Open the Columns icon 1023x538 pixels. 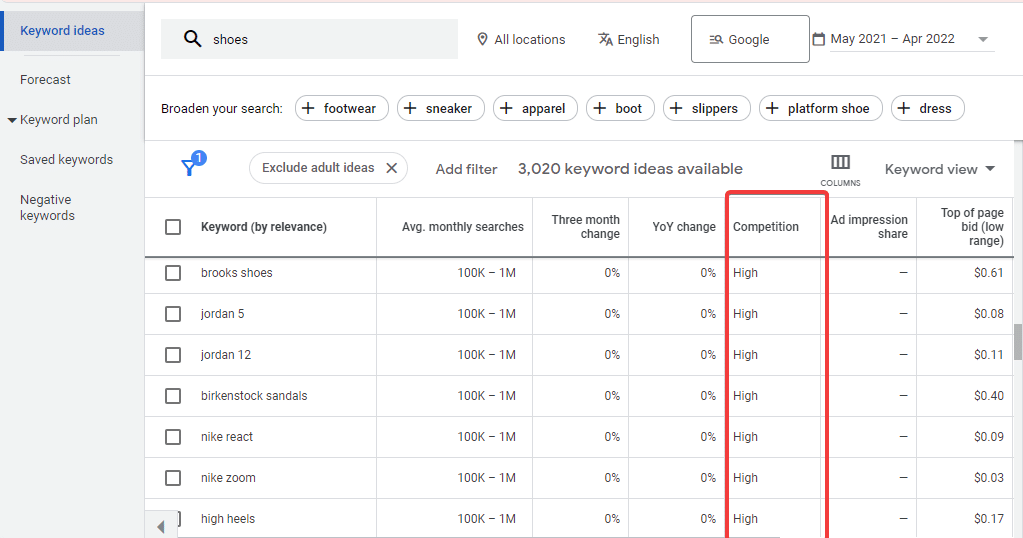(x=840, y=163)
